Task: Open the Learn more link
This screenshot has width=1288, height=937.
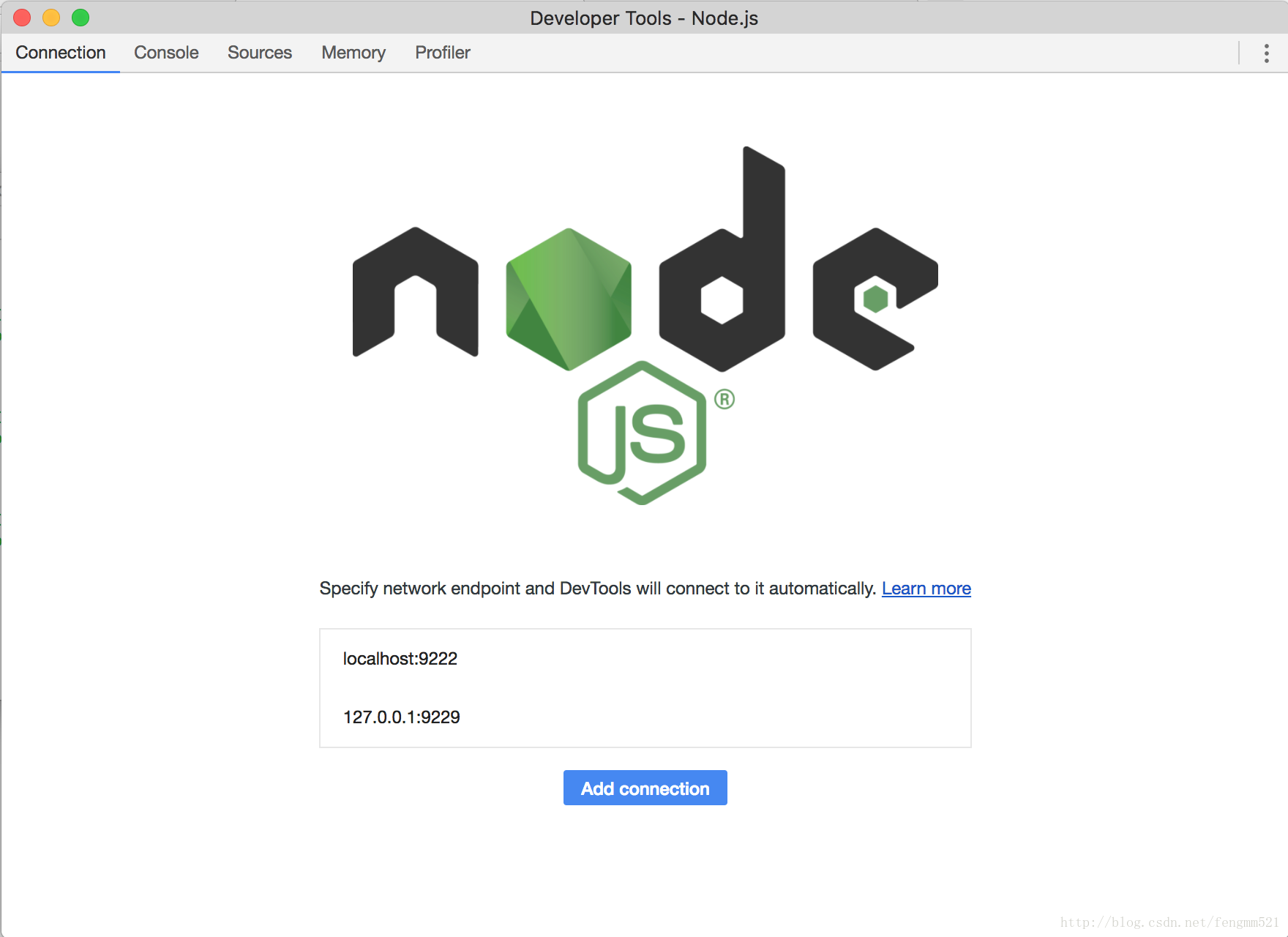Action: coord(926,589)
